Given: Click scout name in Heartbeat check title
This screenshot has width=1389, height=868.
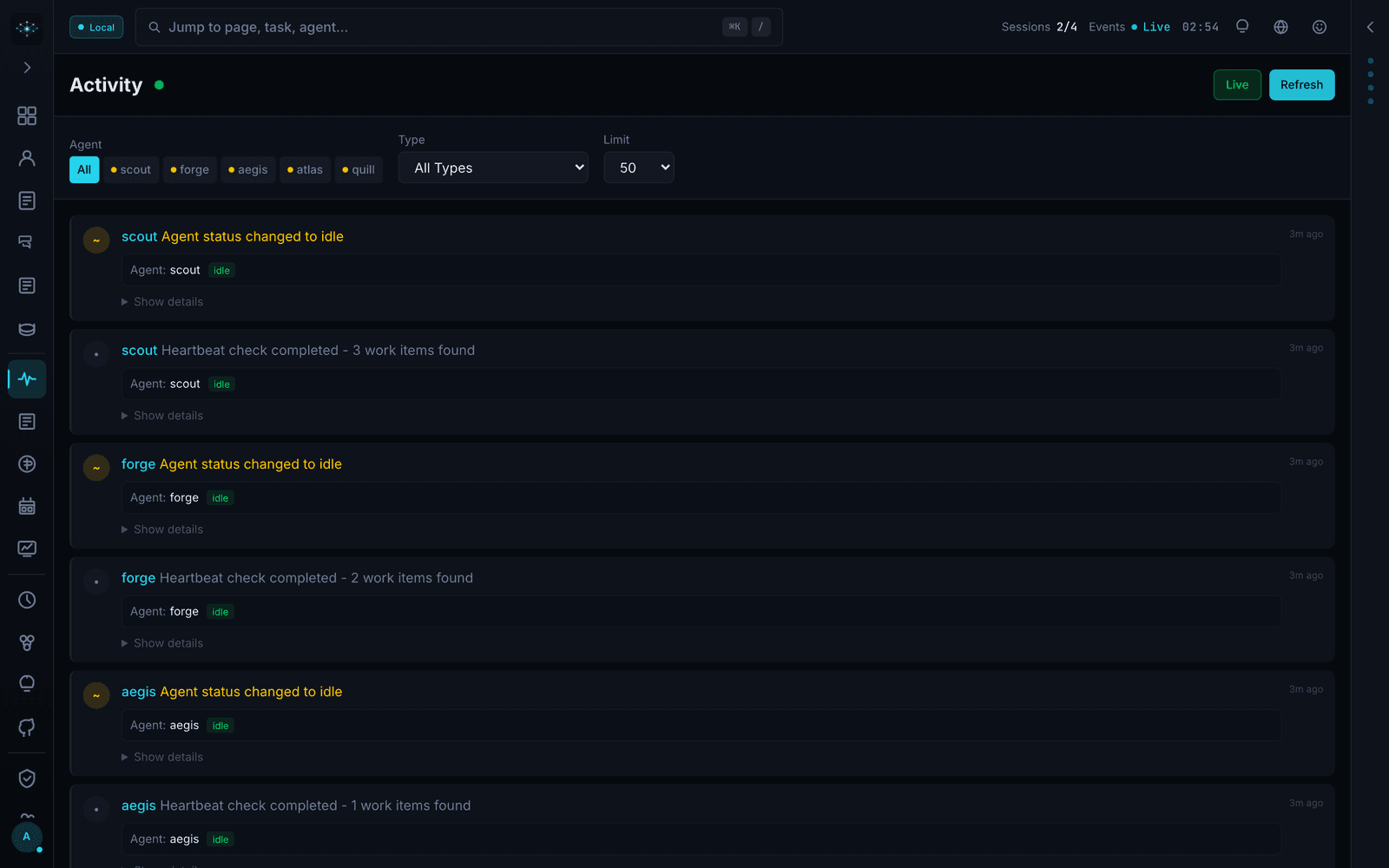Looking at the screenshot, I should coord(140,351).
